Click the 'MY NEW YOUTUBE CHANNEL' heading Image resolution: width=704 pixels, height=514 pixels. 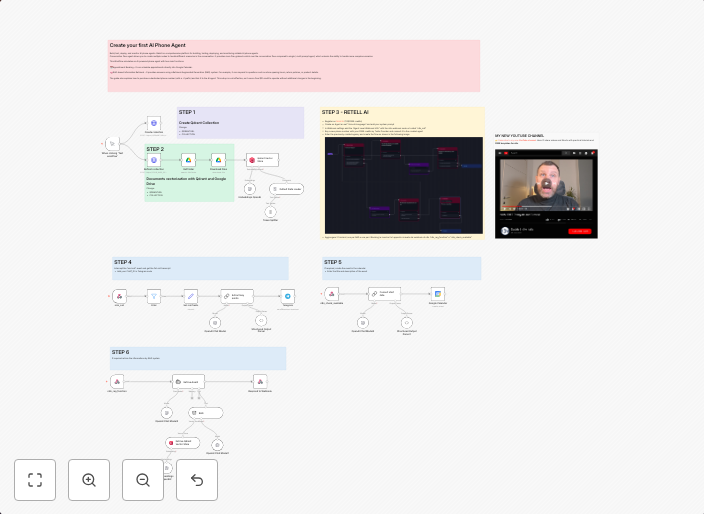[x=519, y=136]
